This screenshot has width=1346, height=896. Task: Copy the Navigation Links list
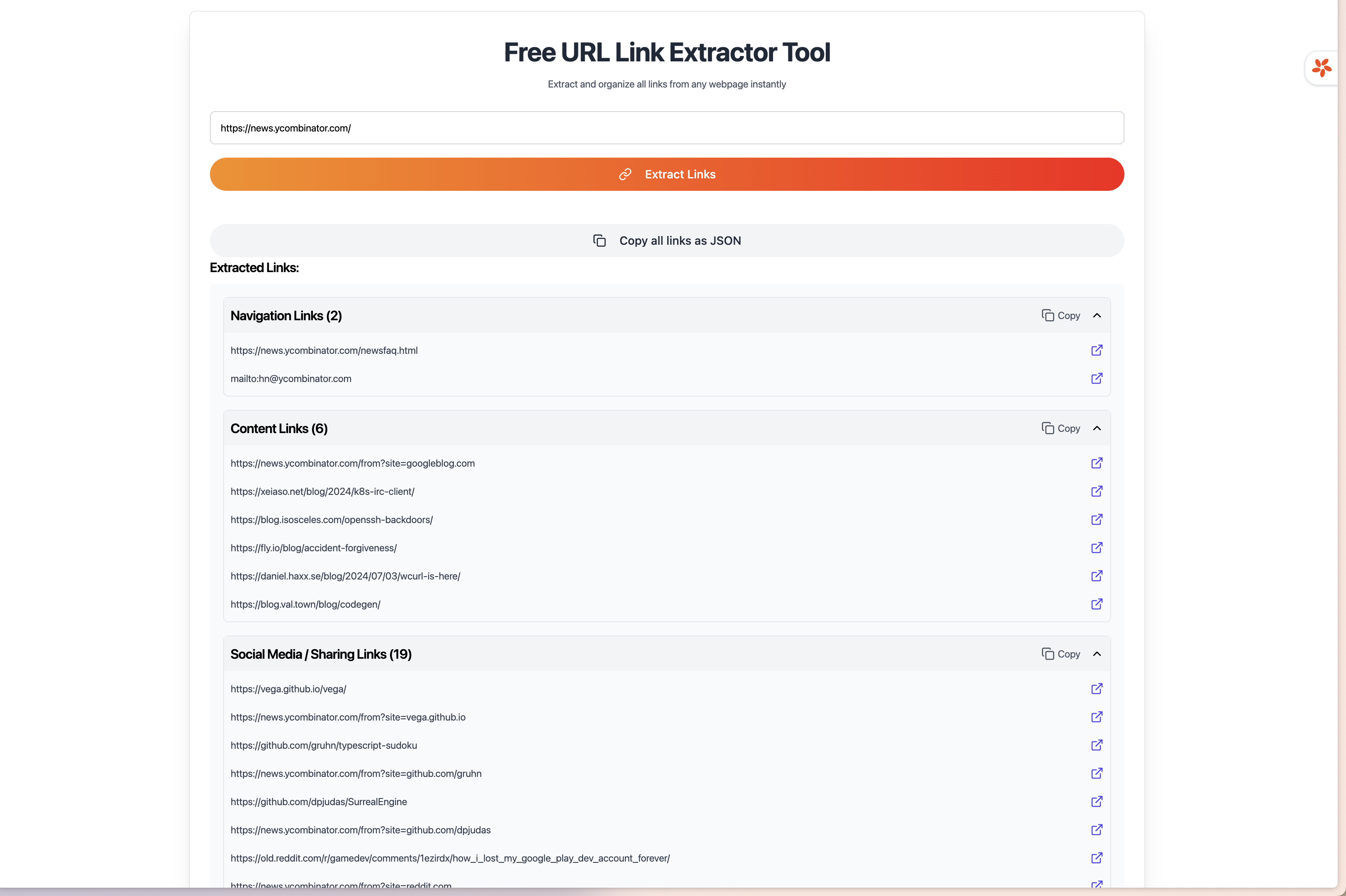coord(1060,315)
